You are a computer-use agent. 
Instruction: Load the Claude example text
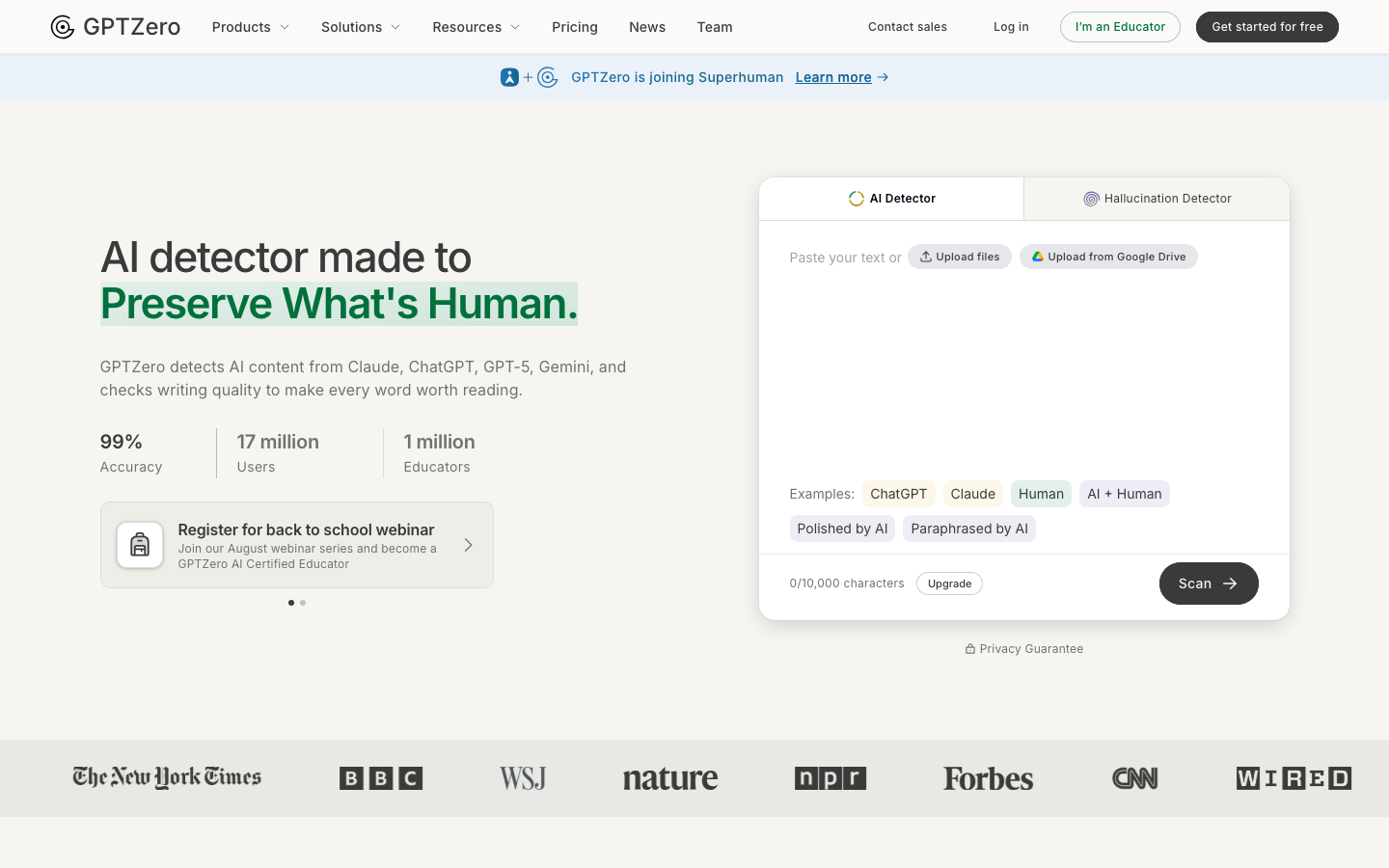[973, 494]
